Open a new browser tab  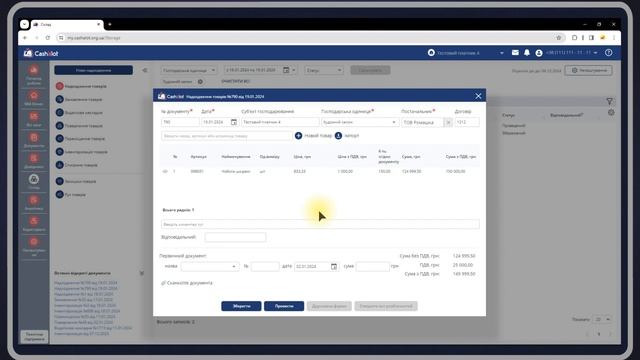tap(110, 24)
